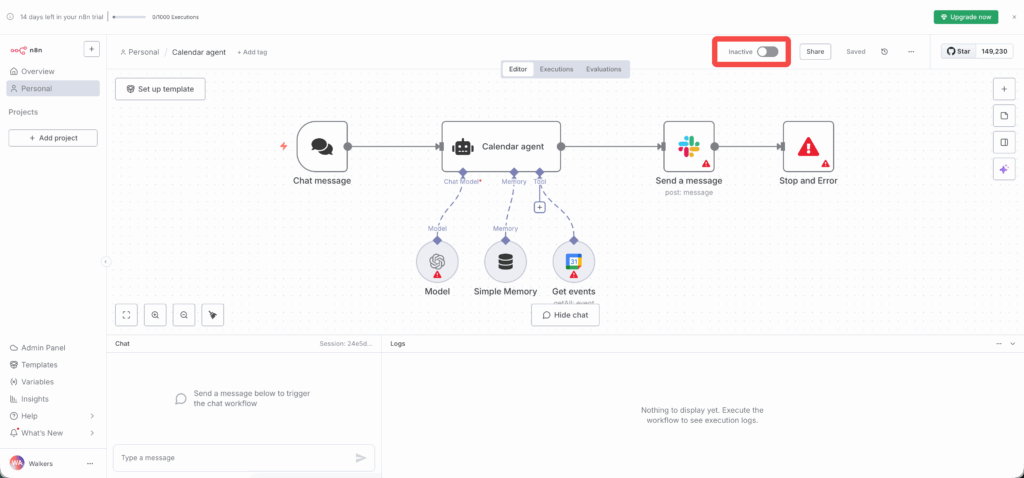Click the Type a message input field
The height and width of the screenshot is (478, 1024).
point(233,458)
